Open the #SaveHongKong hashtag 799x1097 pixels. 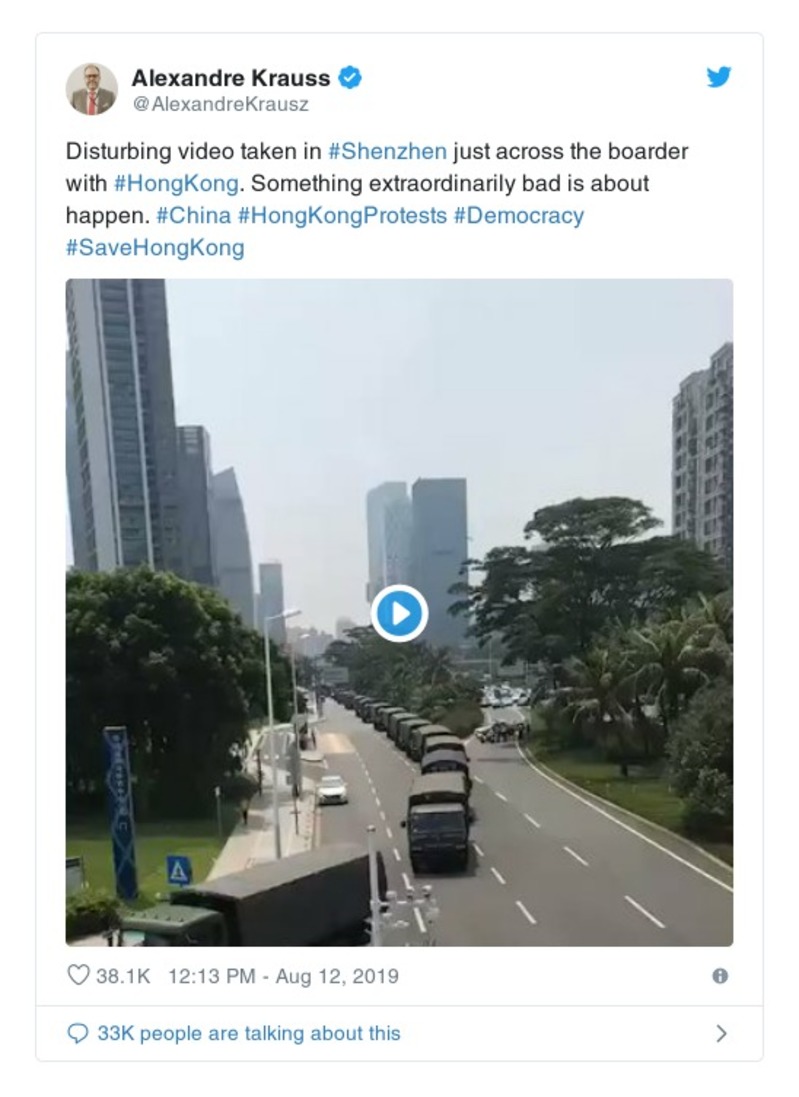(155, 248)
